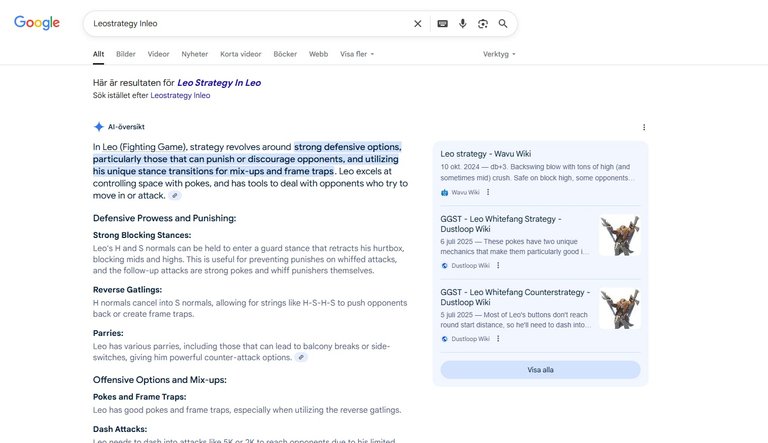Viewport: 768px width, 443px height.
Task: Open three-dot menu on Leo Whitefang Counterstrategy card
Action: [x=498, y=339]
